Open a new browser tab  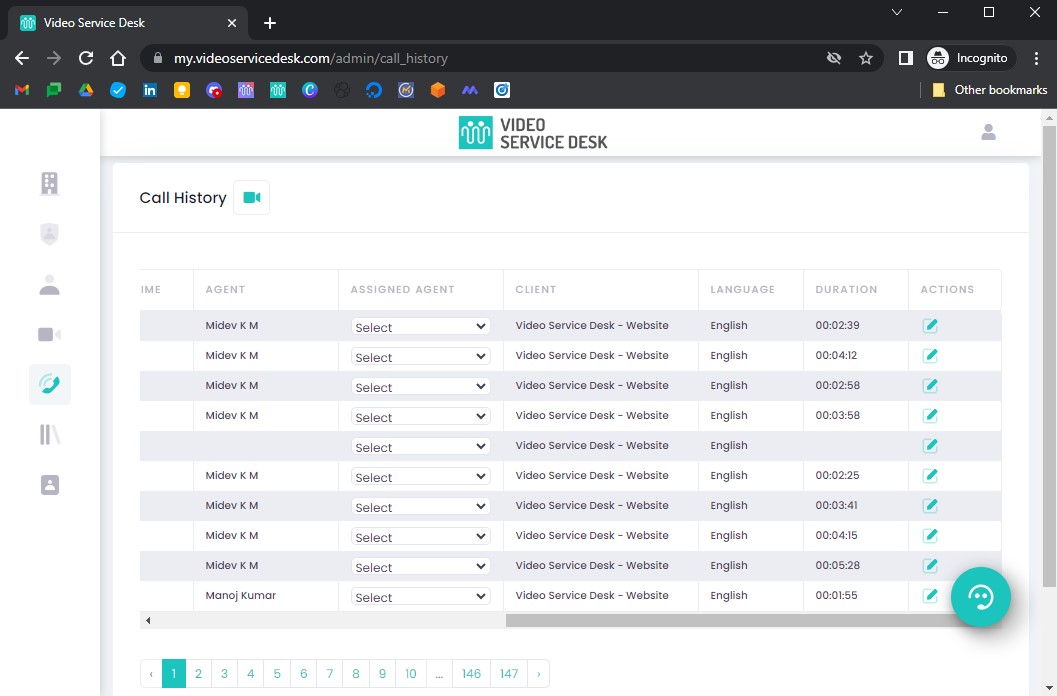[270, 23]
